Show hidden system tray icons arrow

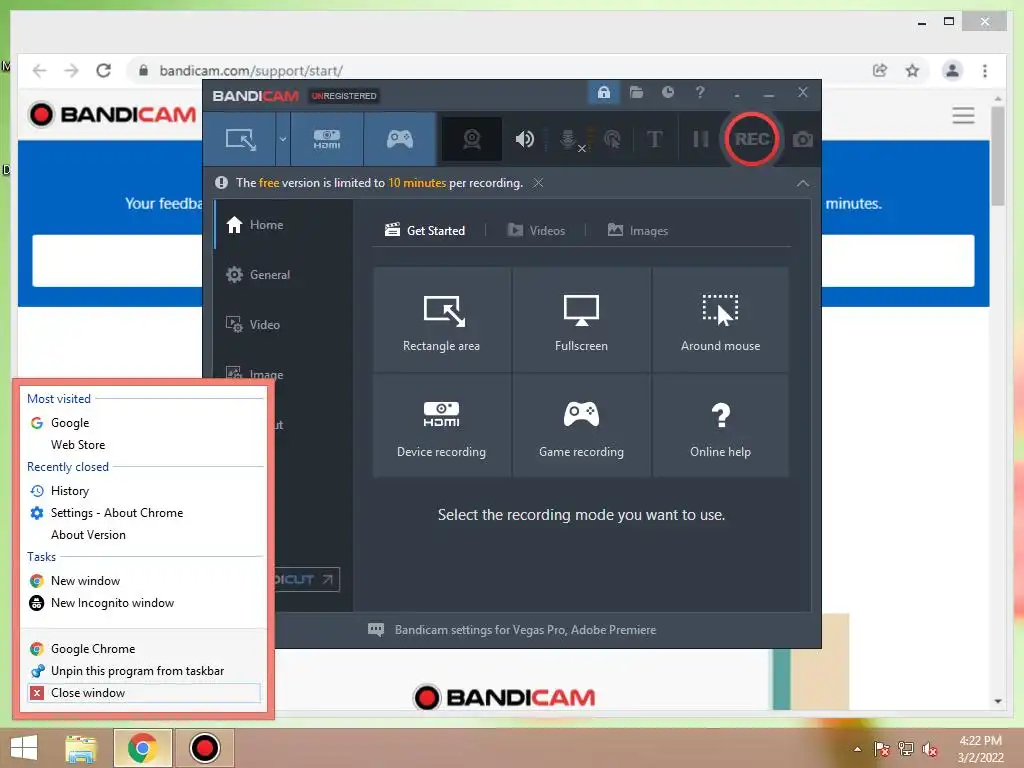click(857, 749)
